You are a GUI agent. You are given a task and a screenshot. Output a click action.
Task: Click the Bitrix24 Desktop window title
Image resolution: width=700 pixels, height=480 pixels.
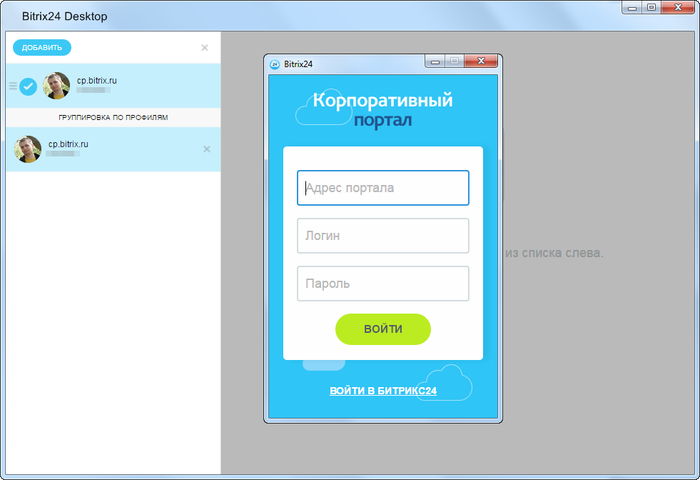[65, 17]
